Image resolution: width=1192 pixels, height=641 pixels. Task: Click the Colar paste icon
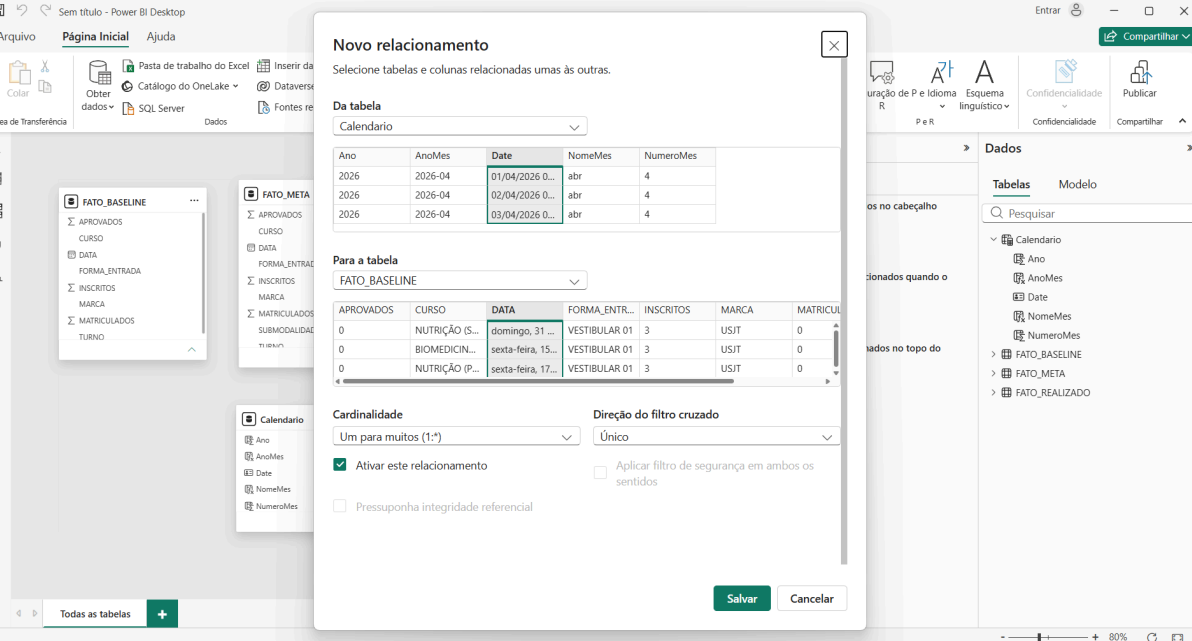pyautogui.click(x=18, y=74)
